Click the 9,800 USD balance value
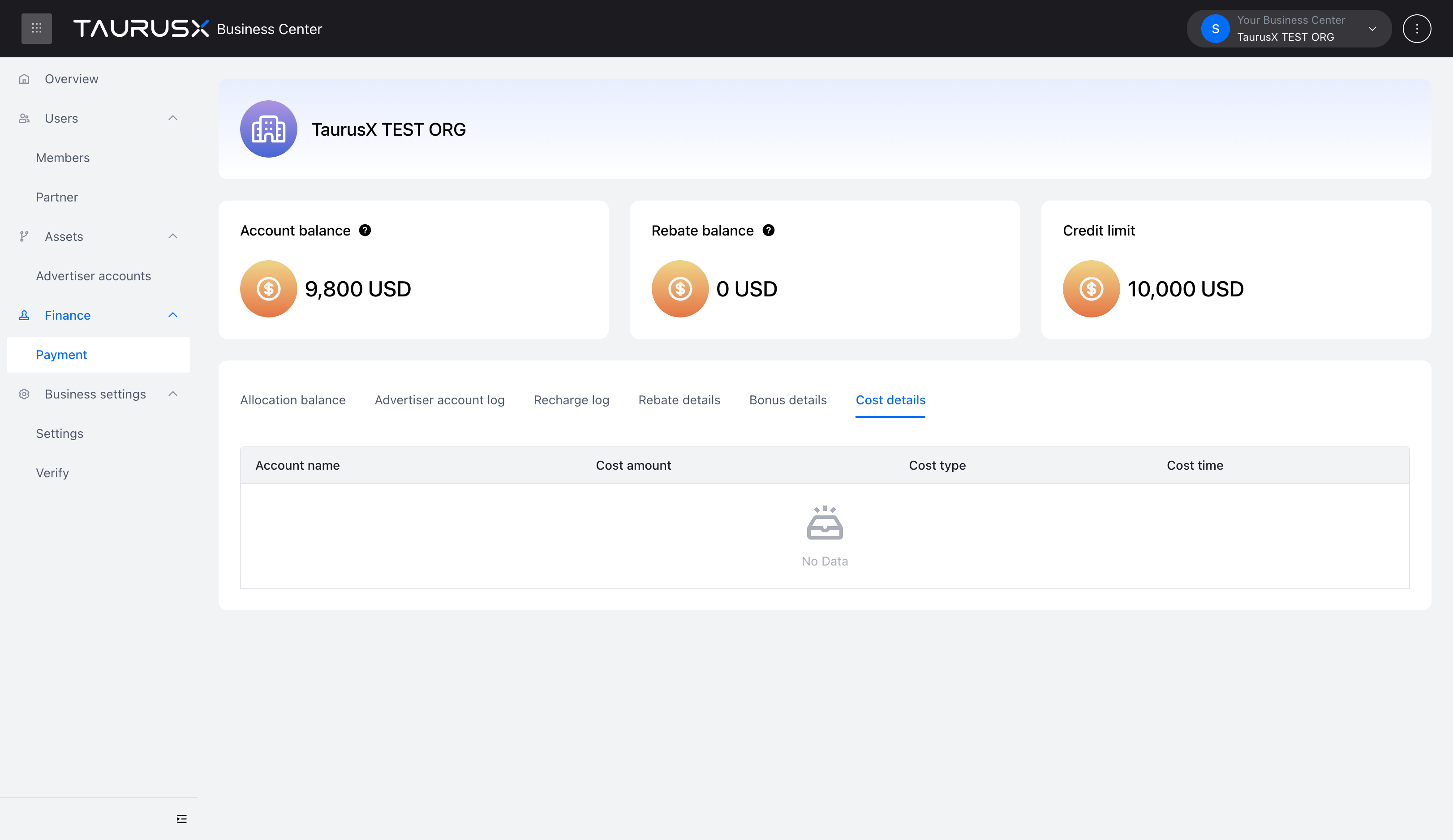 point(357,289)
